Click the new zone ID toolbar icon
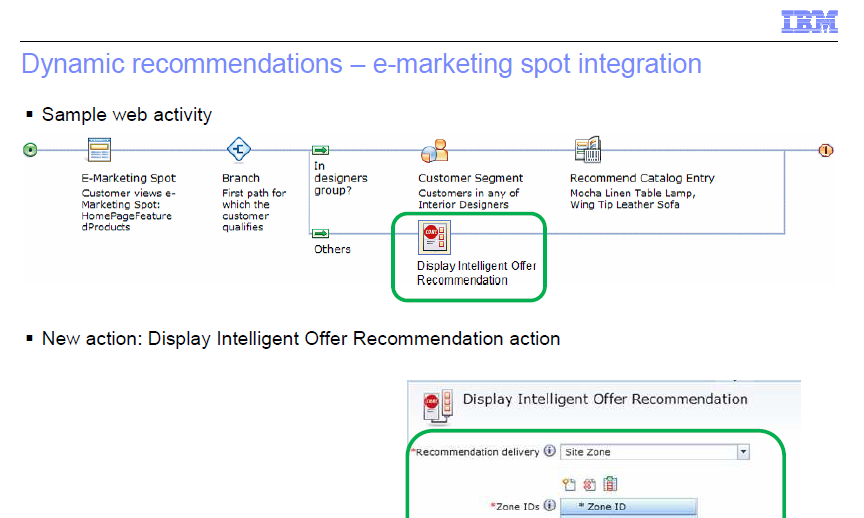Image resolution: width=864 pixels, height=518 pixels. 569,484
